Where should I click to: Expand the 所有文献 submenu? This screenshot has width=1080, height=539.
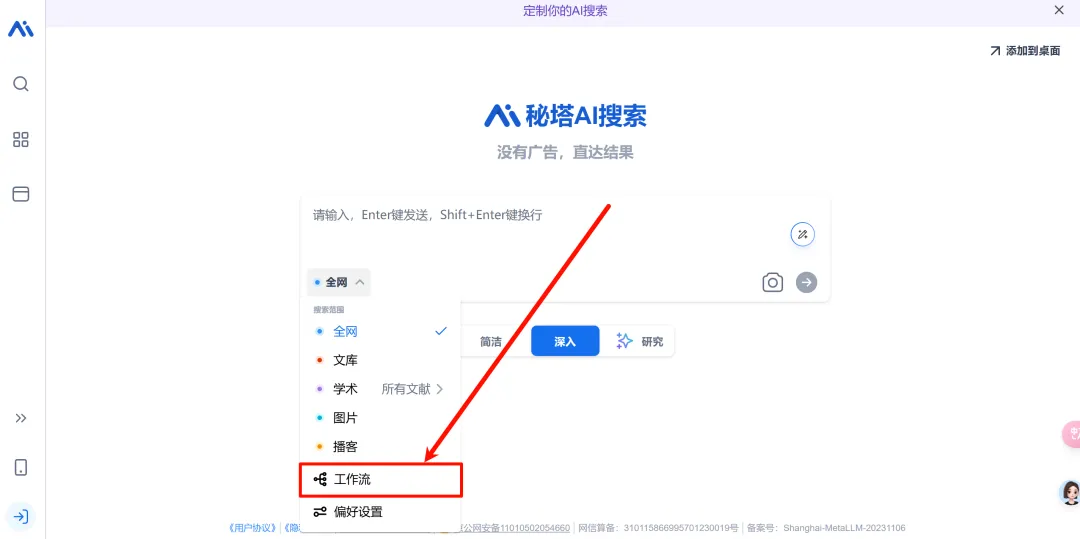point(413,389)
